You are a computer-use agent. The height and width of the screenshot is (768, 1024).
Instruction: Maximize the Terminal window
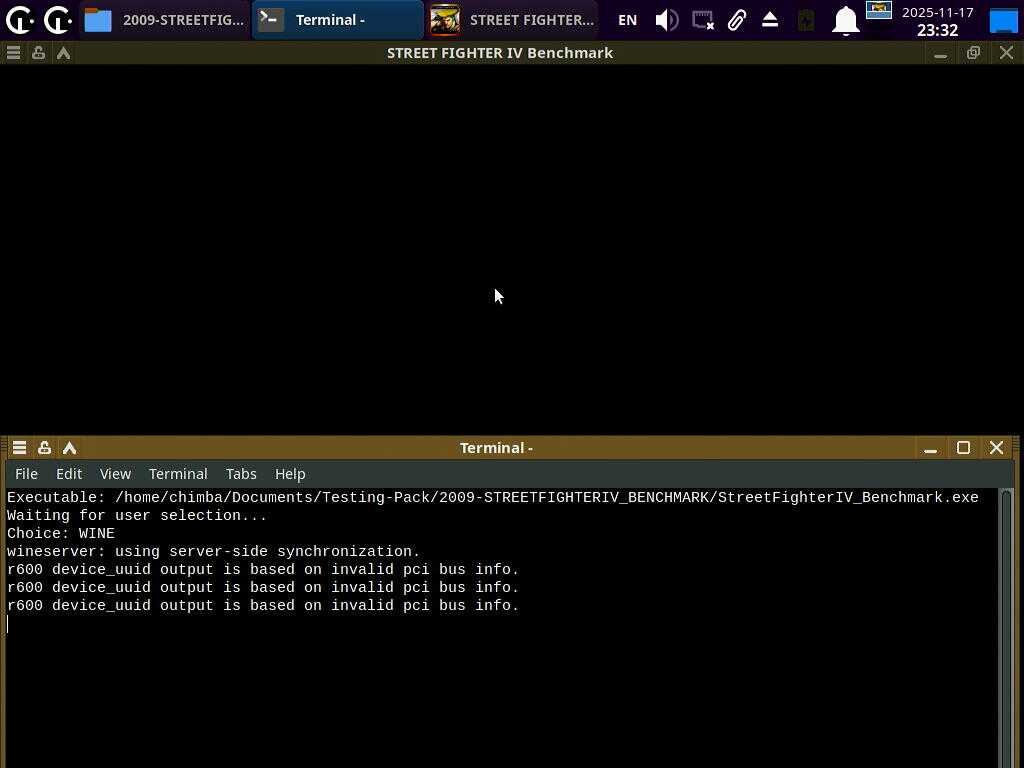point(963,447)
